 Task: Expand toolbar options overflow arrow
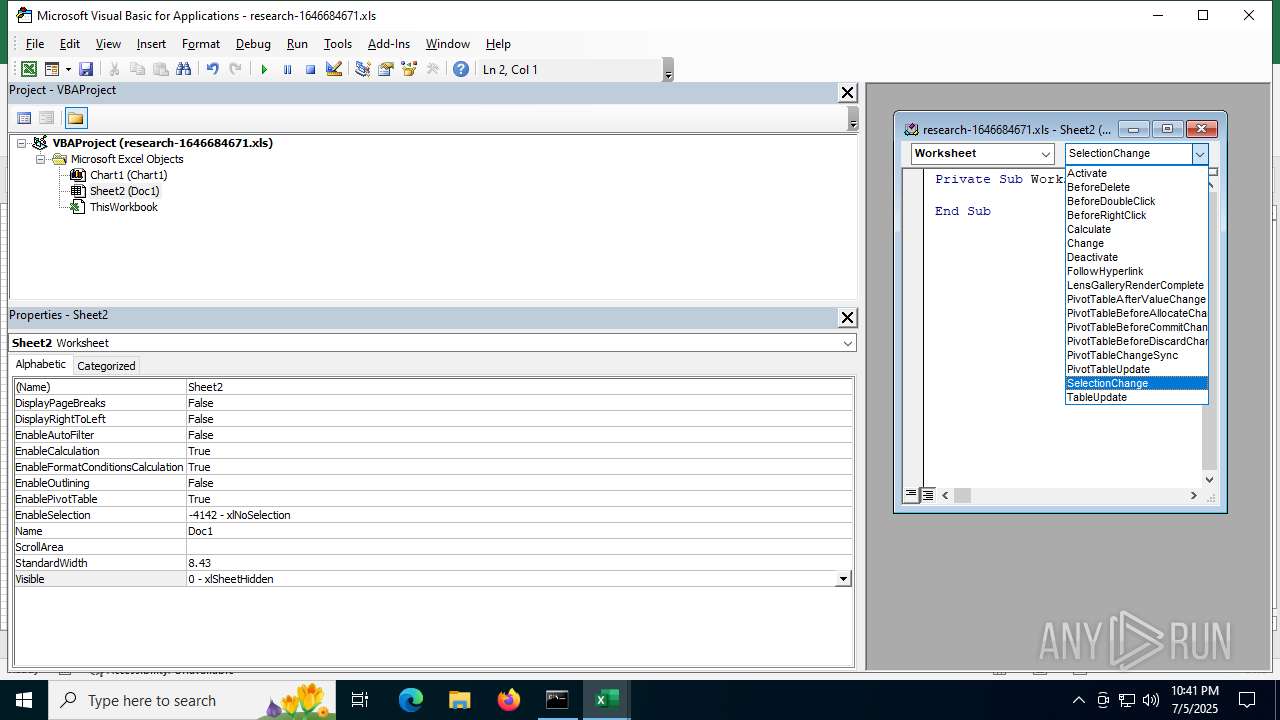pos(668,70)
